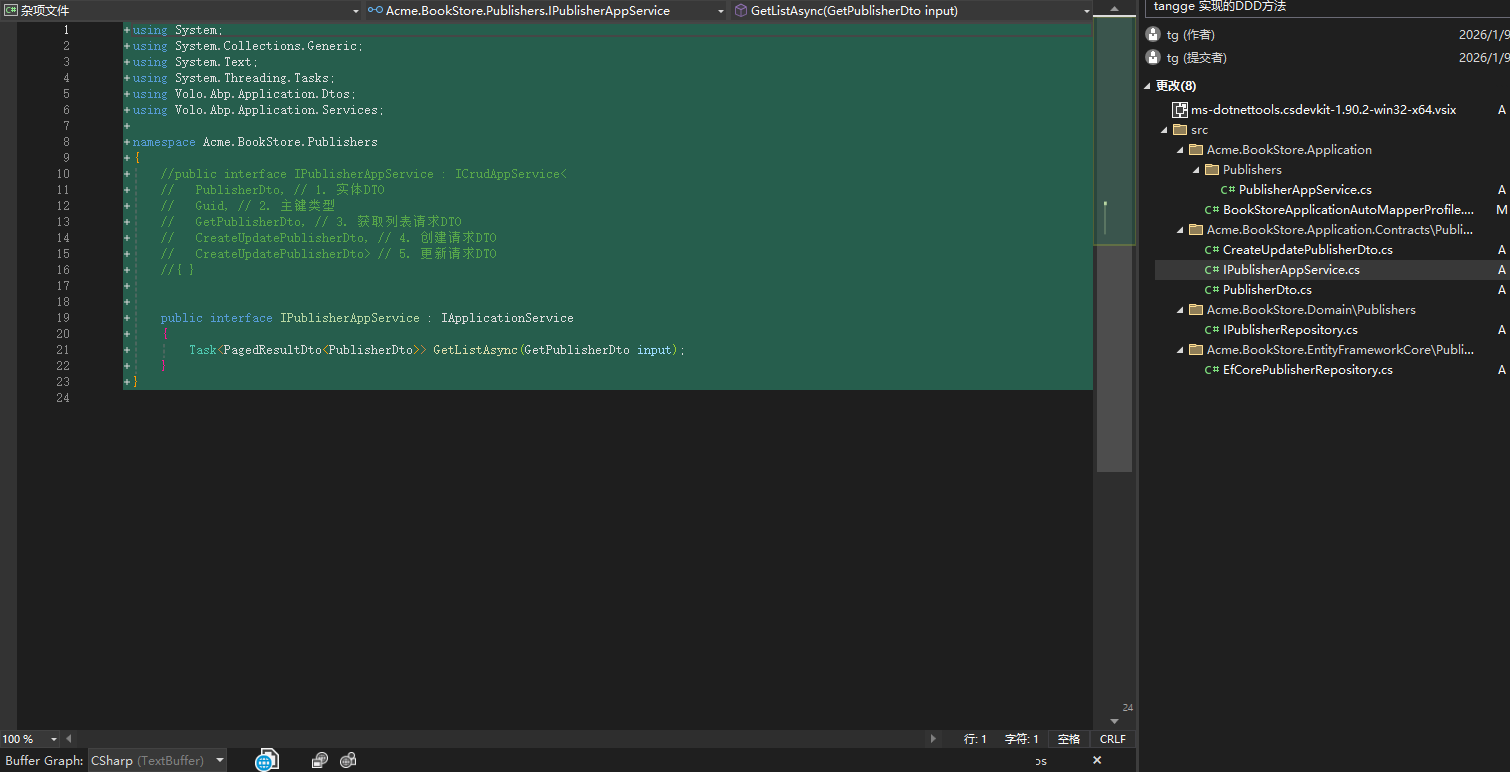Click IApplicationService in line 19
Viewport: 1510px width, 772px height.
[507, 318]
